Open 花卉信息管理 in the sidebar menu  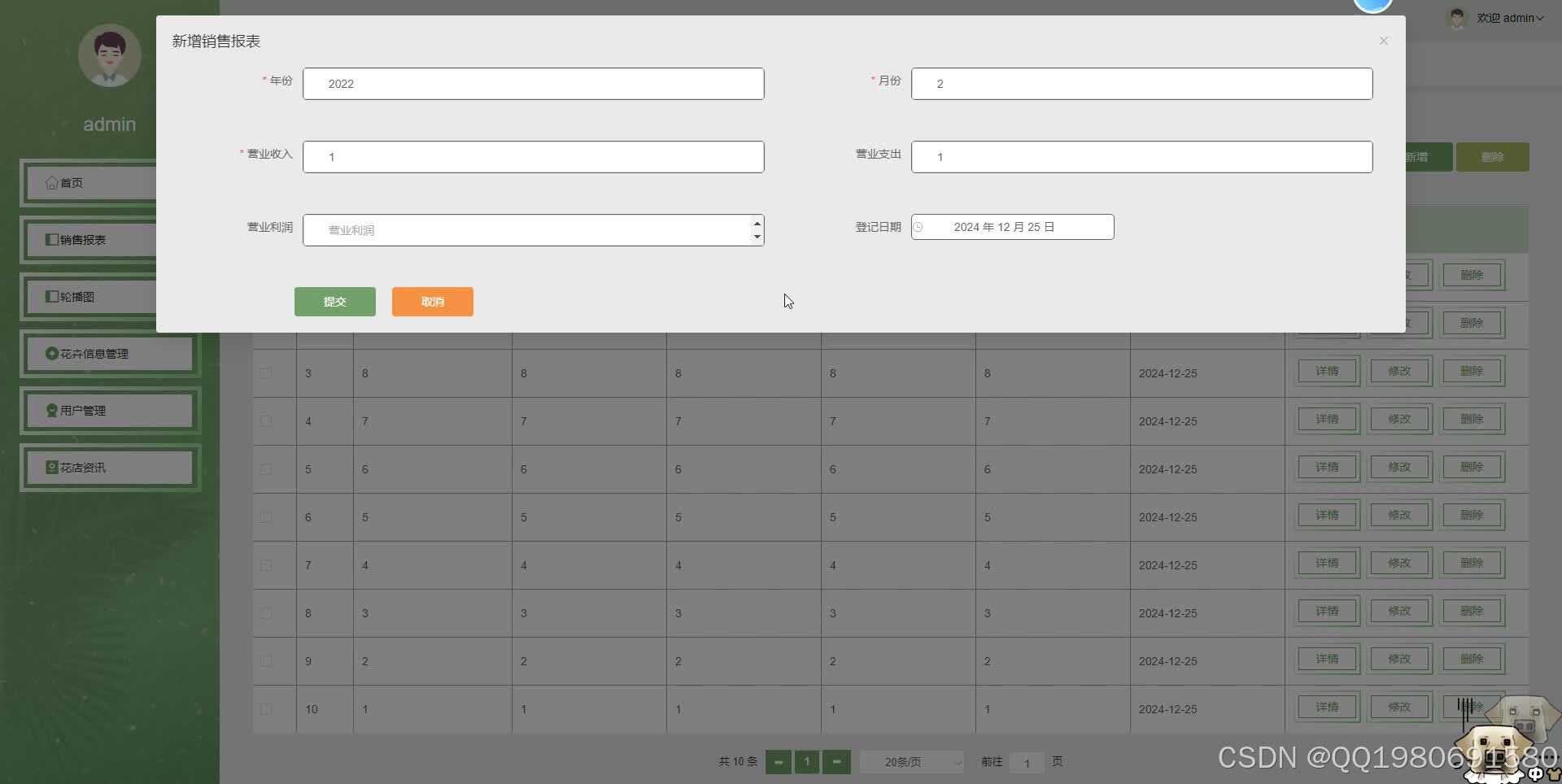point(110,354)
